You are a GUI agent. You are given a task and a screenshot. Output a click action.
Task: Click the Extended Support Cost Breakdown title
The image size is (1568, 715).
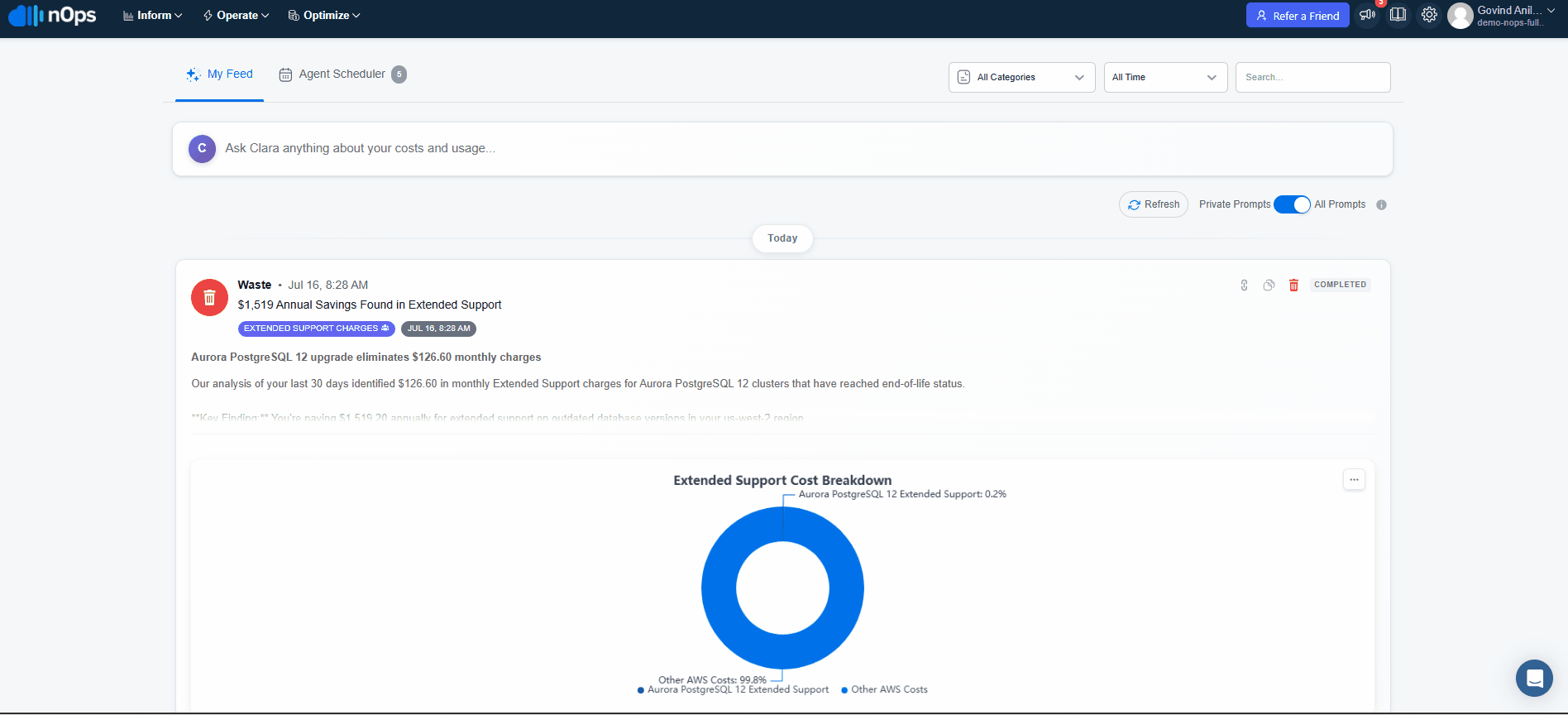tap(782, 480)
